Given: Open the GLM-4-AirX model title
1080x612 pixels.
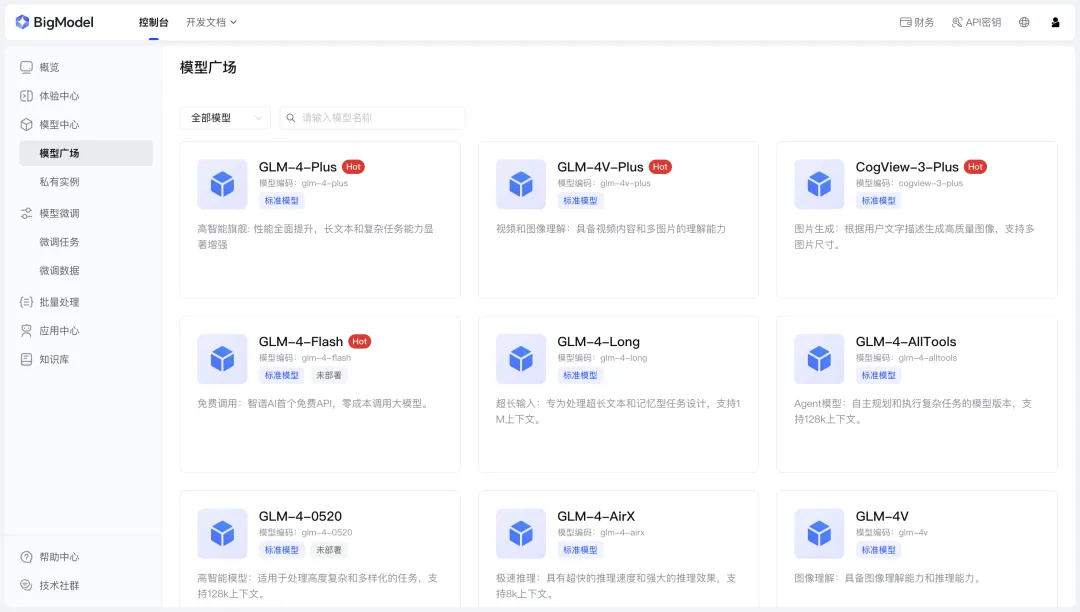Looking at the screenshot, I should 596,516.
